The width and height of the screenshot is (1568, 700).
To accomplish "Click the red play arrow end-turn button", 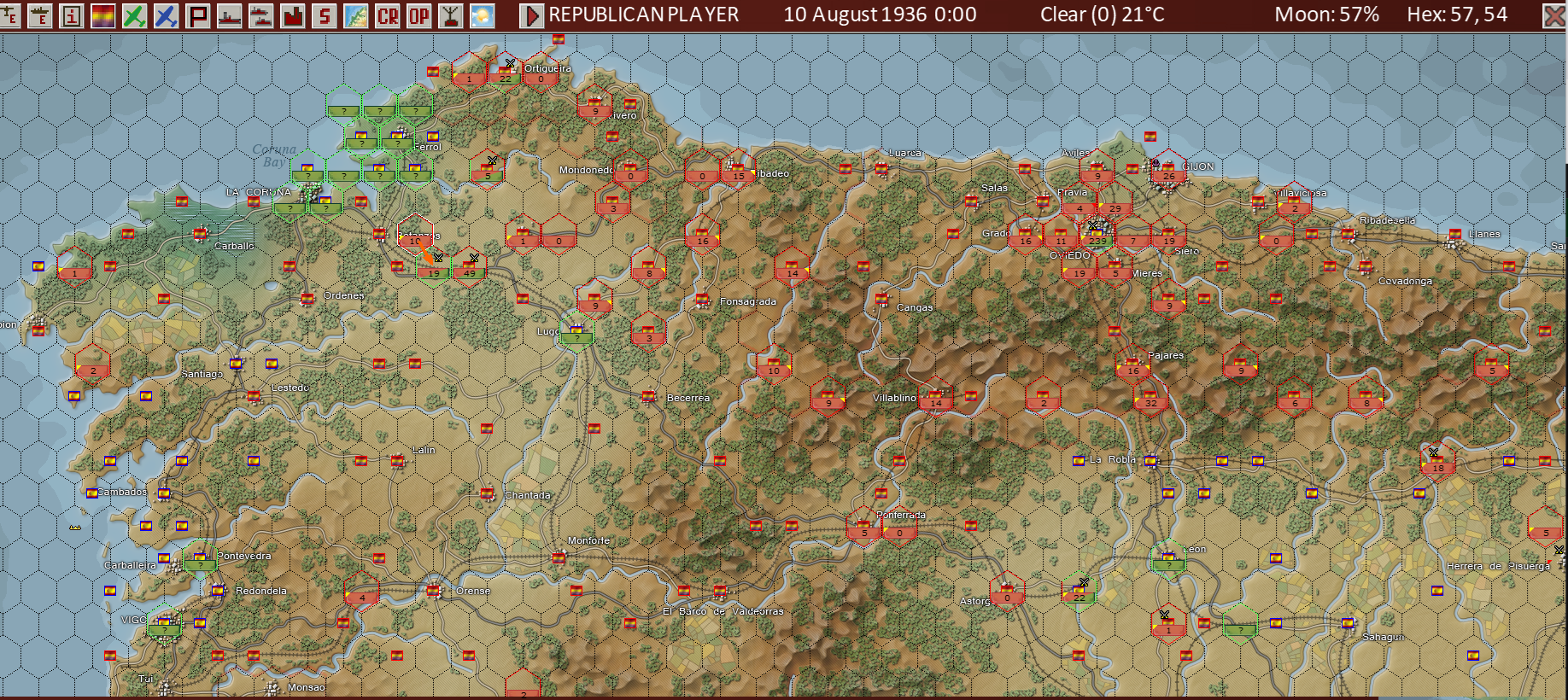I will 531,15.
